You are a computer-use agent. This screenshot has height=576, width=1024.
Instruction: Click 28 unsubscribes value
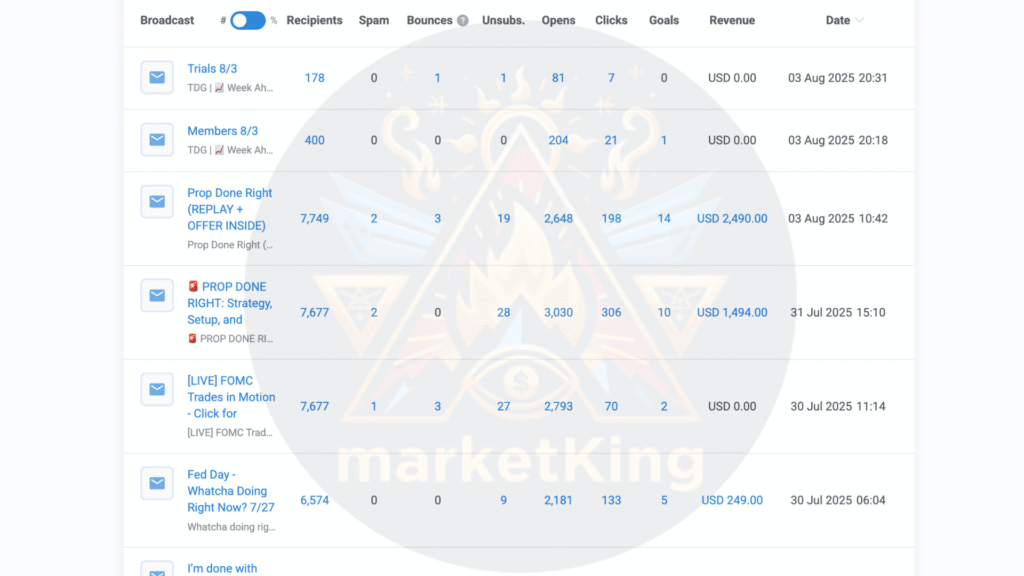tap(504, 313)
